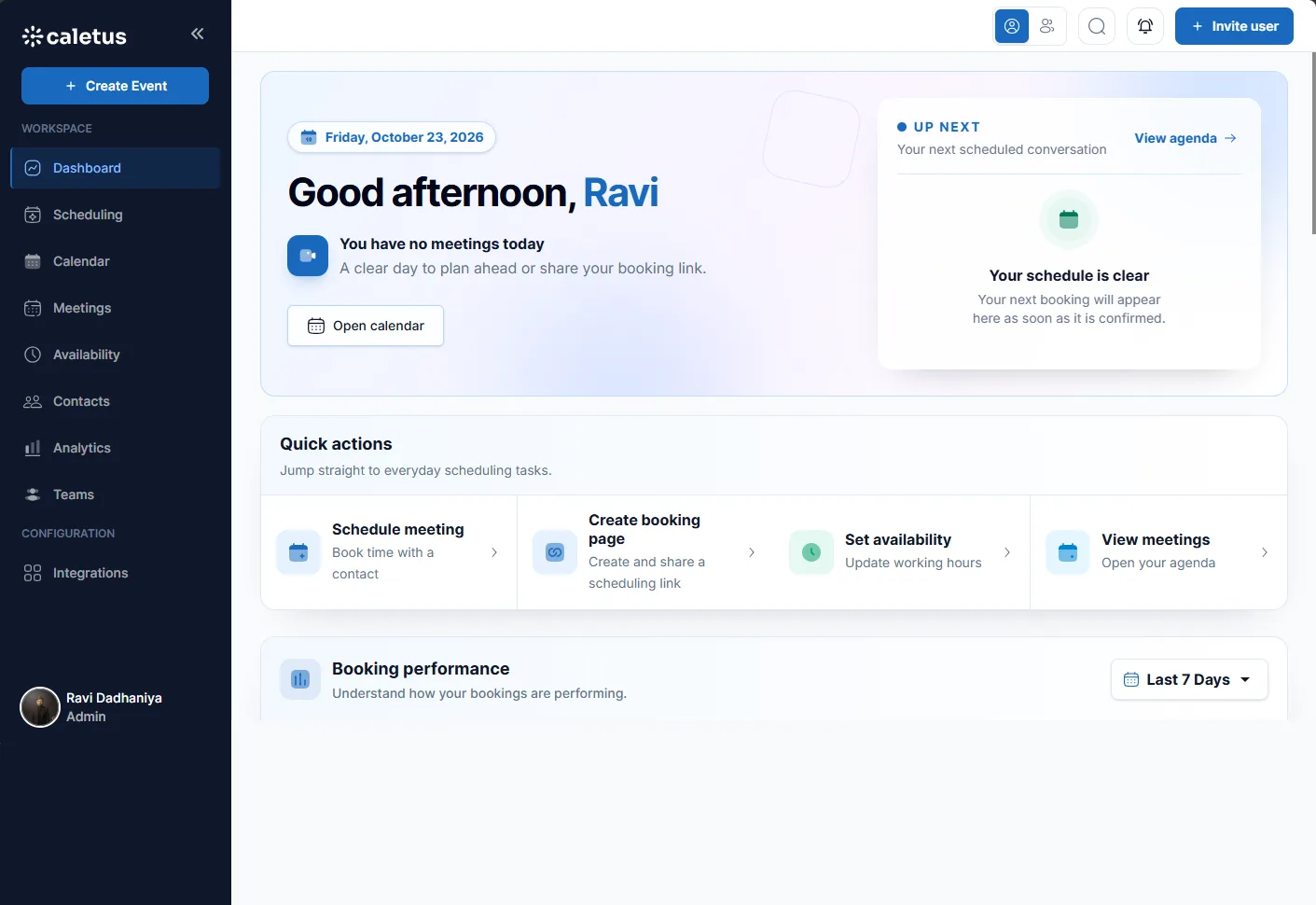Viewport: 1316px width, 905px height.
Task: Click the Calendar sidebar icon
Action: point(33,261)
